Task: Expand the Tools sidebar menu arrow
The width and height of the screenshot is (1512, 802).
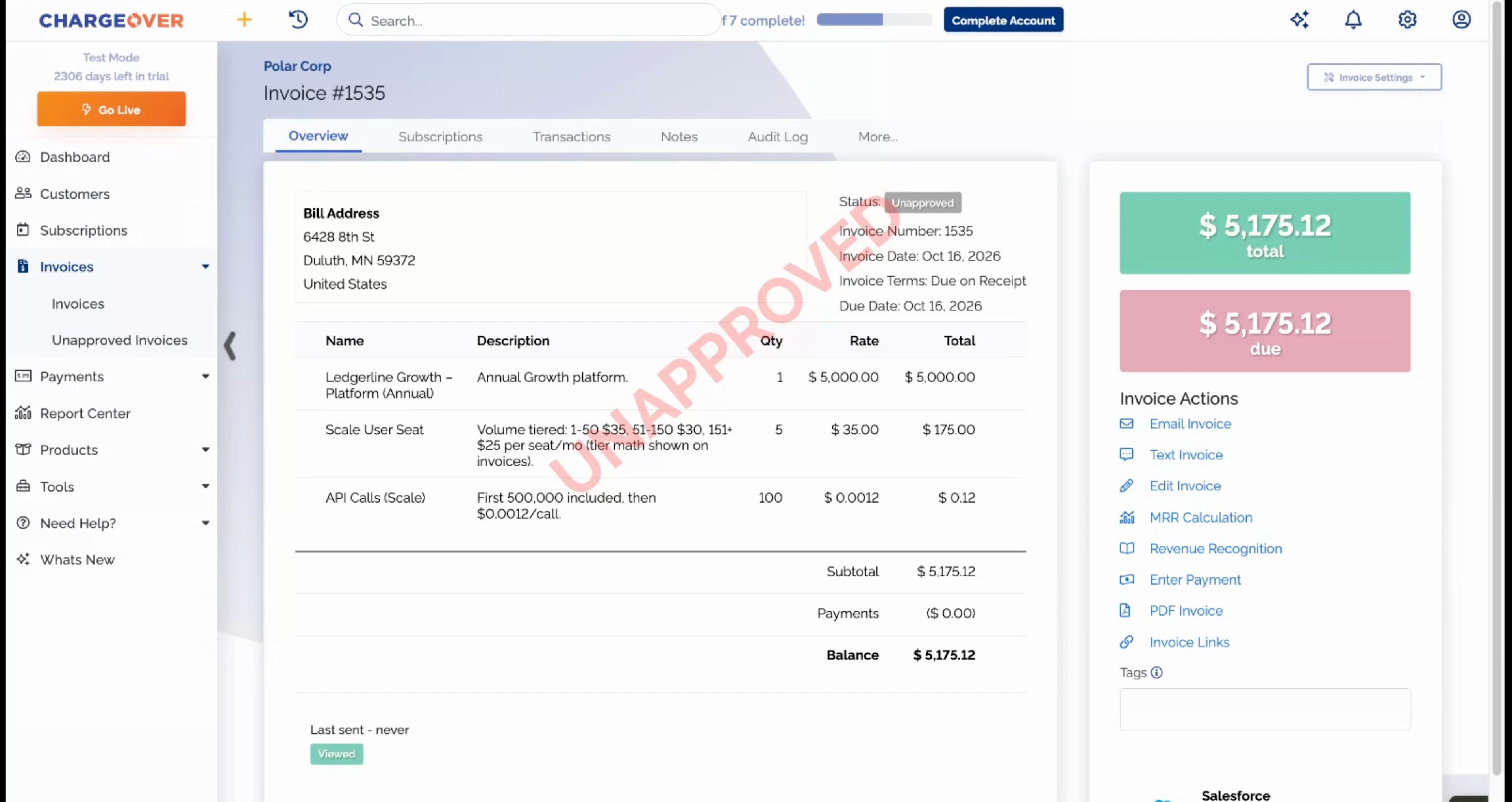Action: 206,486
